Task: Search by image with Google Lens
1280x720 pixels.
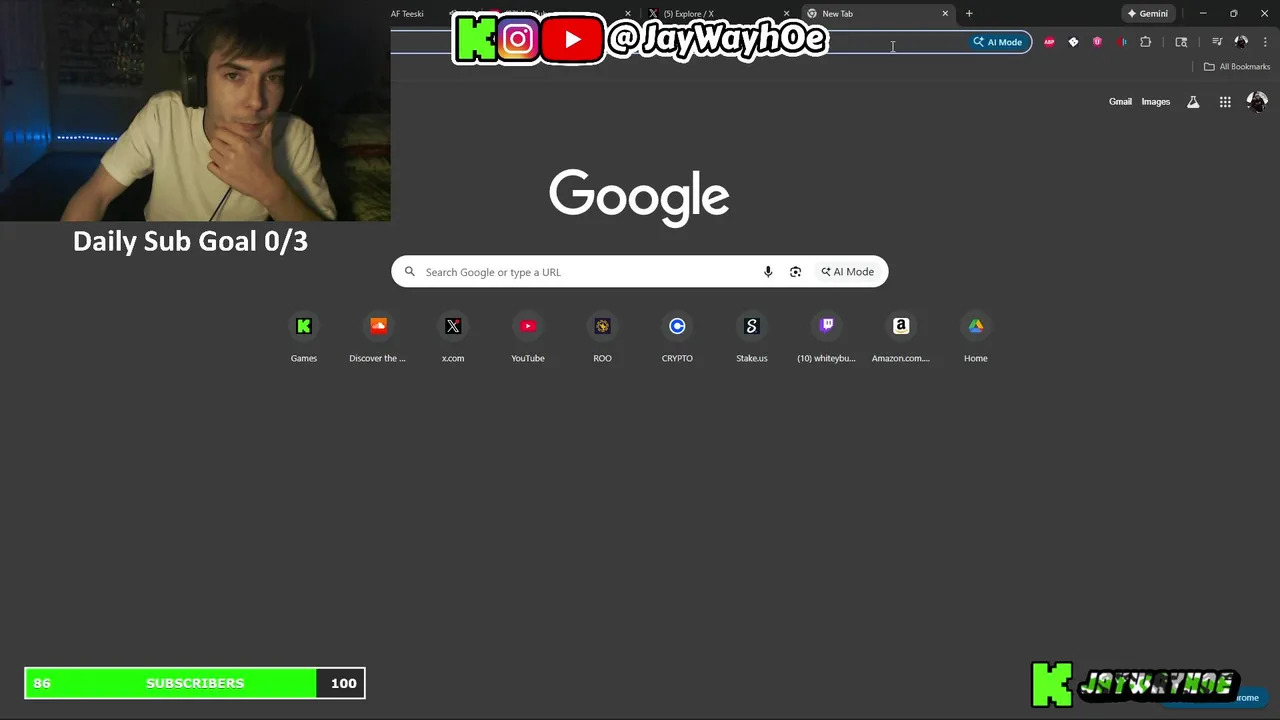Action: point(795,272)
